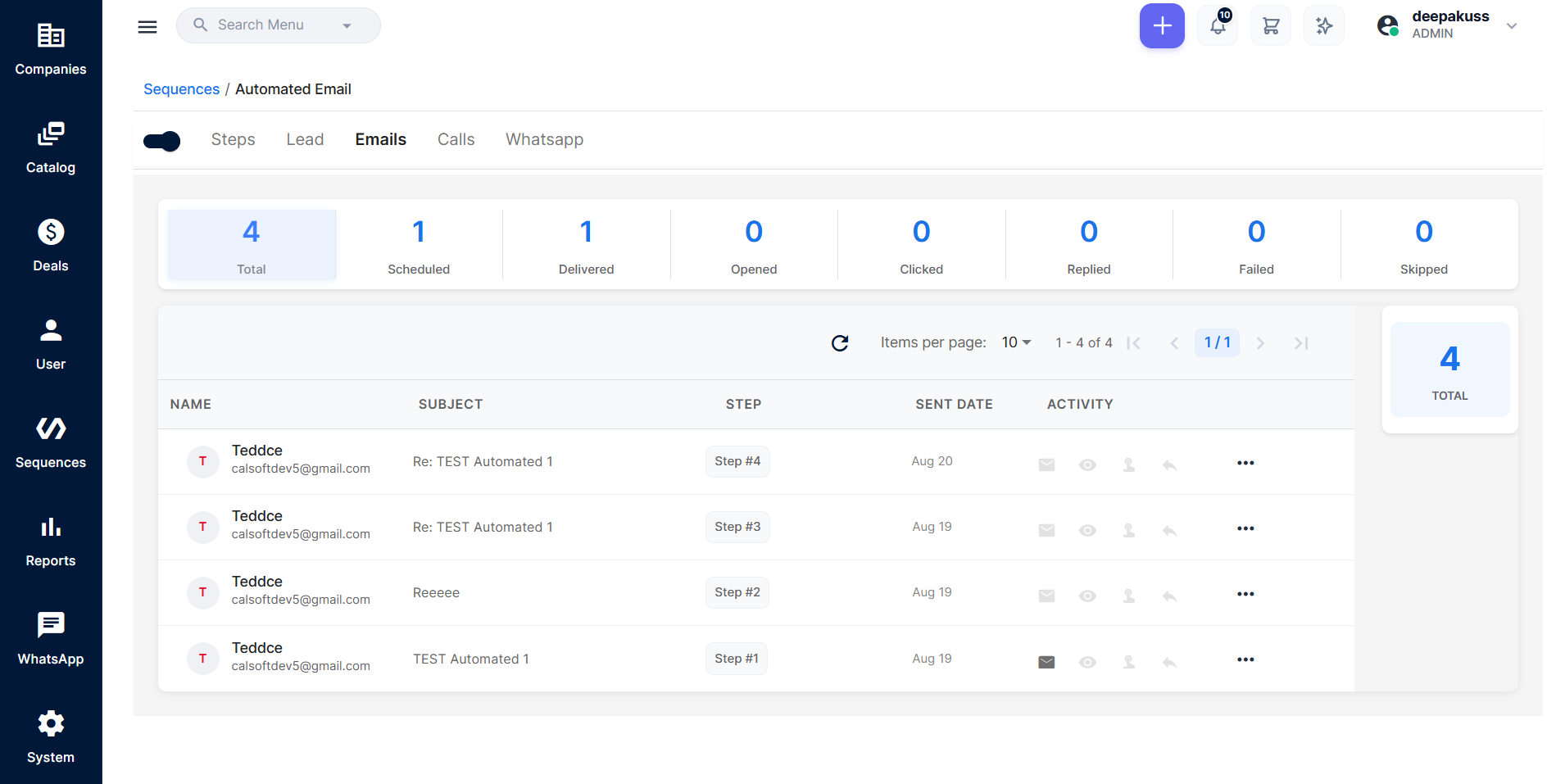The height and width of the screenshot is (784, 1565).
Task: Click the eye opened icon for Step #1
Action: point(1087,662)
